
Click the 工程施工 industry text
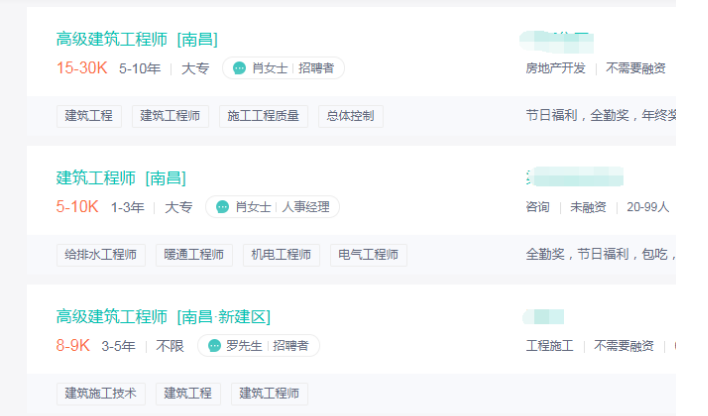[550, 346]
